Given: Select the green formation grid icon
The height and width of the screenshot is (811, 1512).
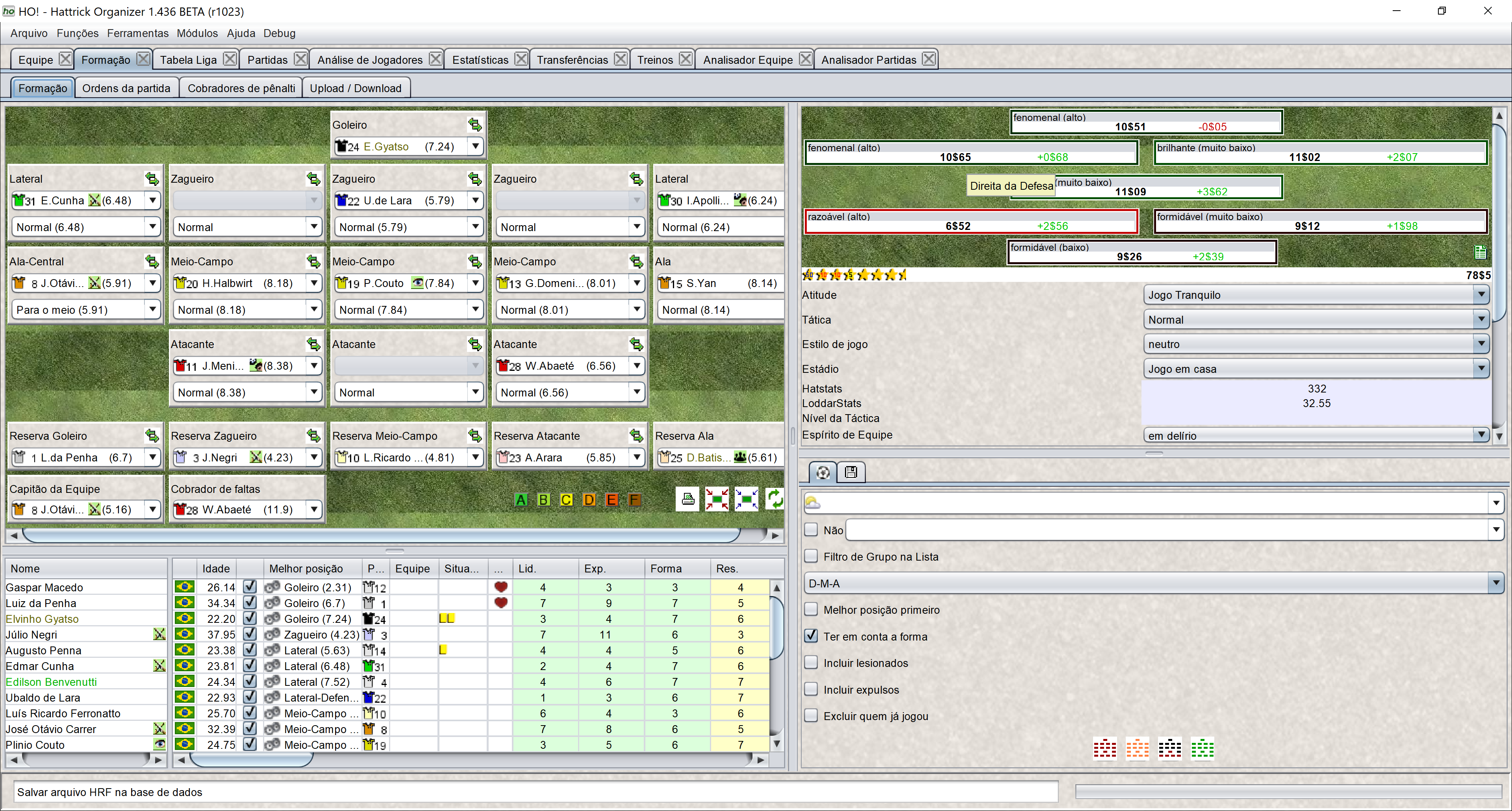Looking at the screenshot, I should pyautogui.click(x=1202, y=748).
